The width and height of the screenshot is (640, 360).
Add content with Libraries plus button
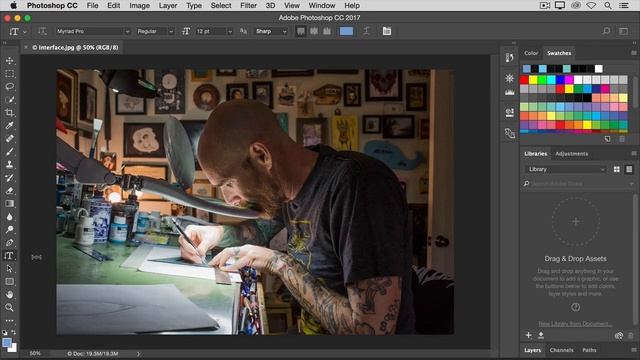coord(529,336)
